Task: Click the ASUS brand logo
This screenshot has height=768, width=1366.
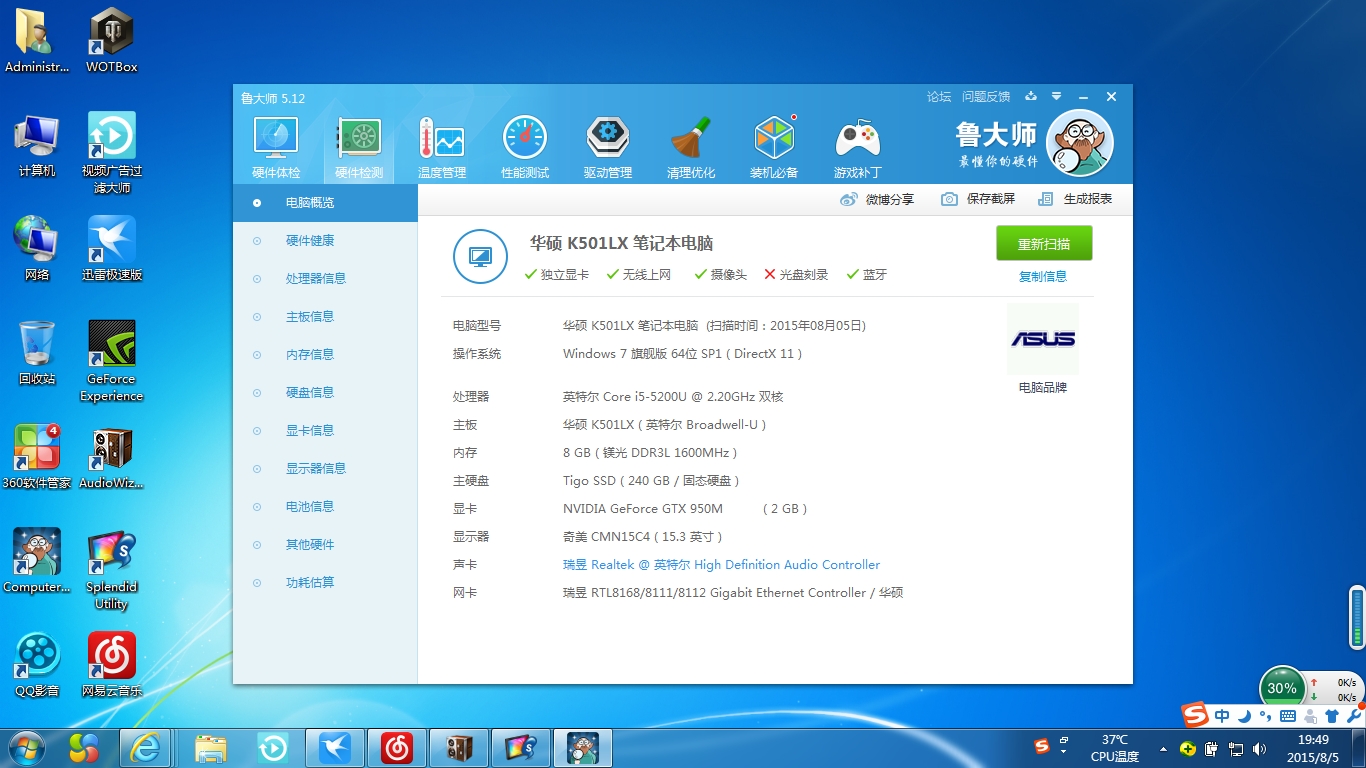Action: point(1043,339)
